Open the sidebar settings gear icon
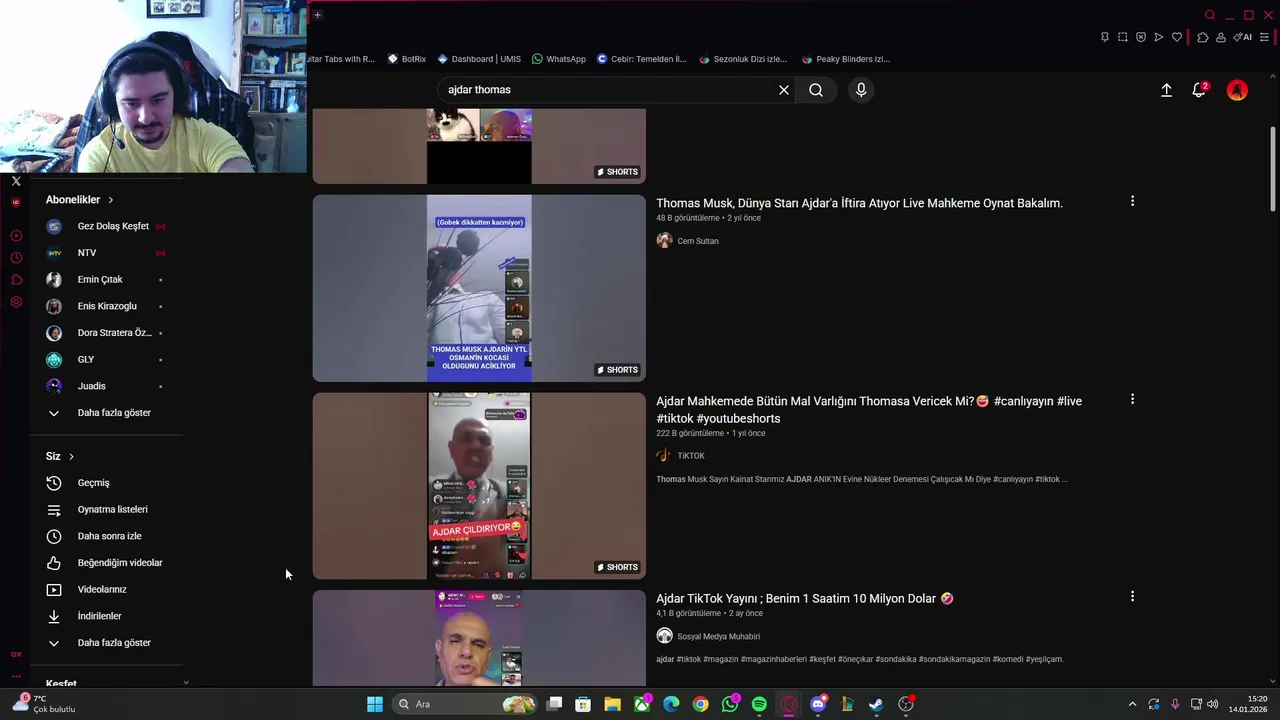 [16, 302]
